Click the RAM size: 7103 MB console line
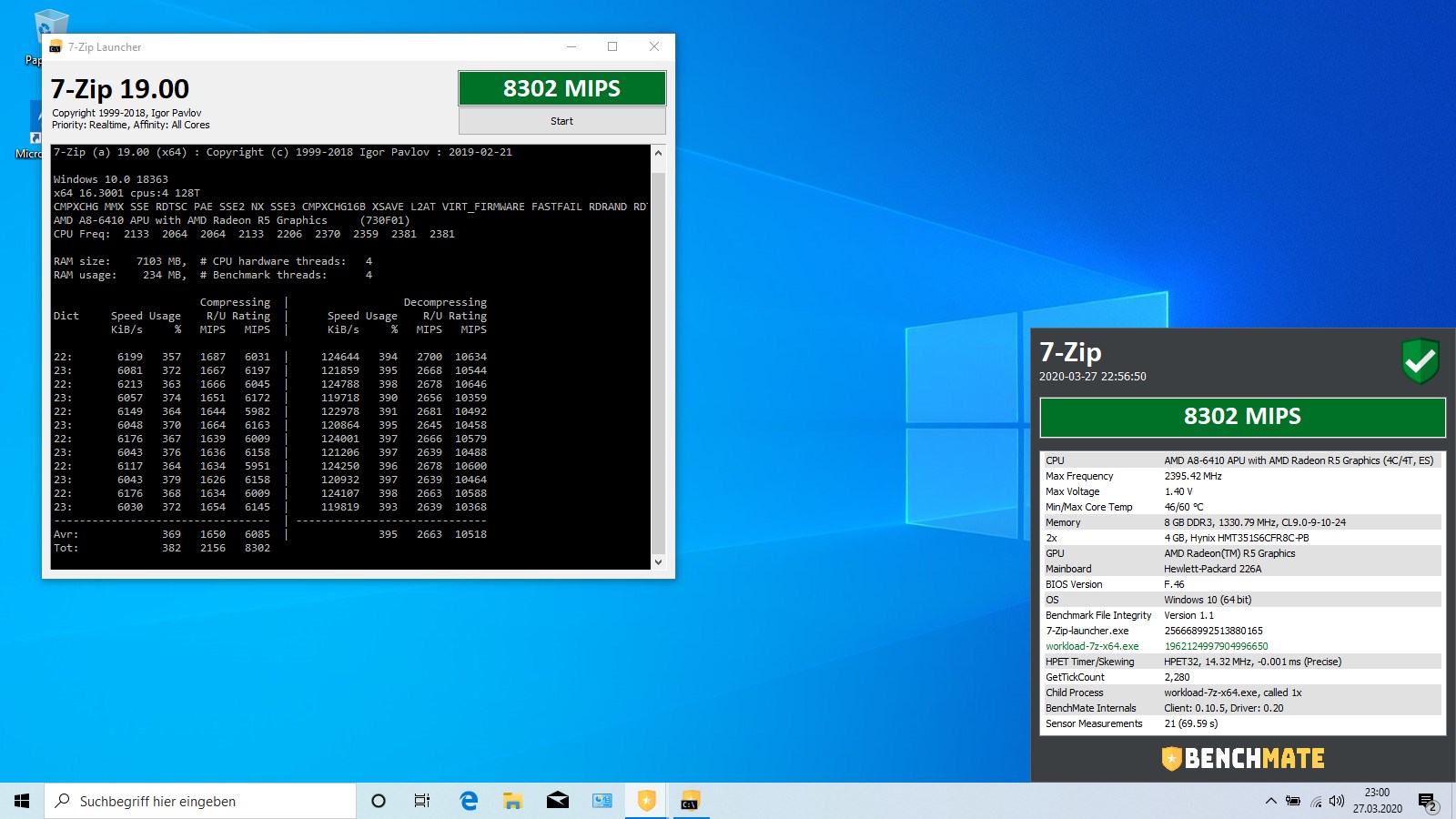1456x819 pixels. pos(213,261)
